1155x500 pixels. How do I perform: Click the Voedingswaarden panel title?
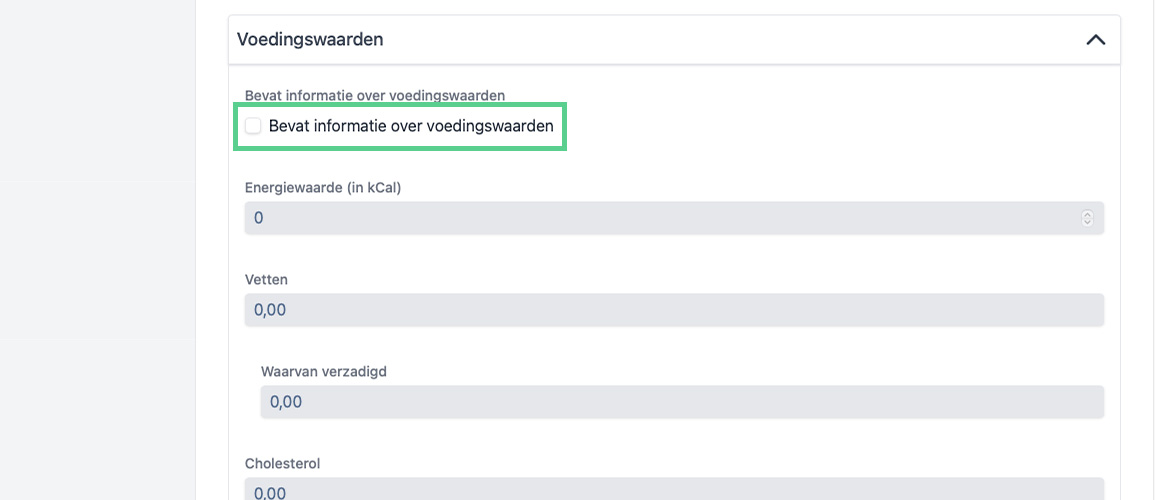tap(310, 40)
